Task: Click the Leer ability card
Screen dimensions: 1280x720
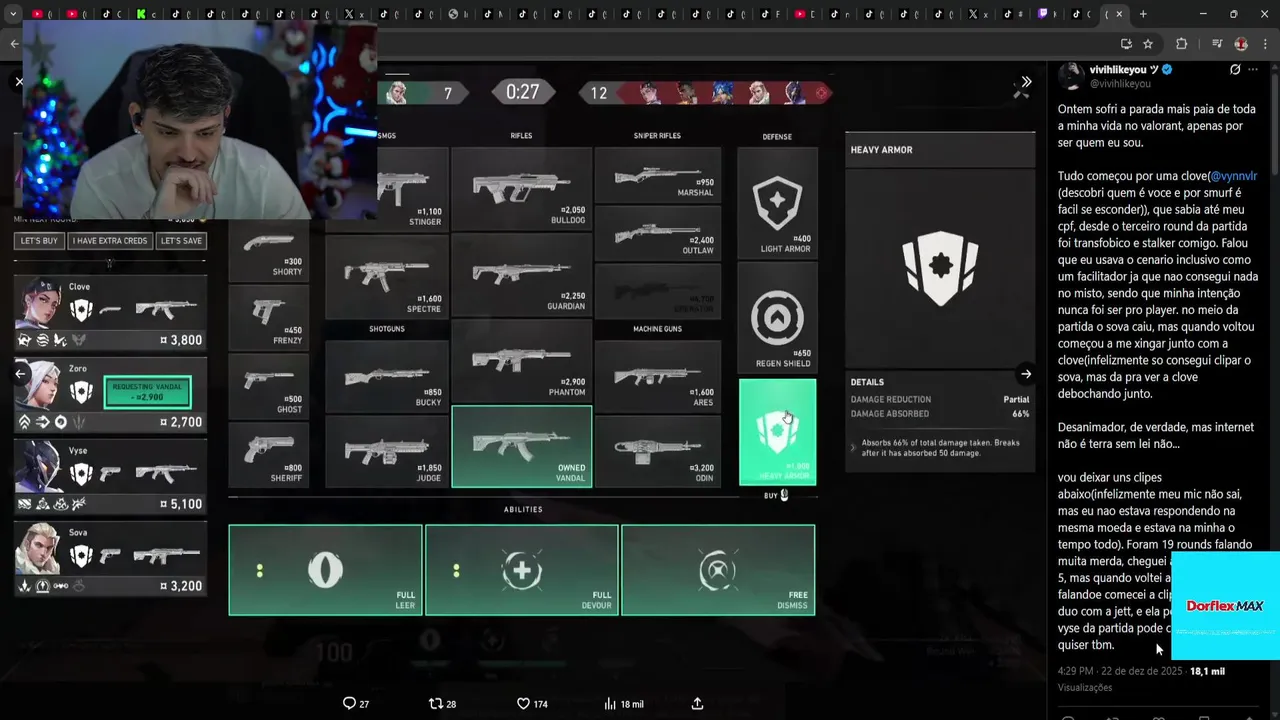Action: pyautogui.click(x=325, y=570)
